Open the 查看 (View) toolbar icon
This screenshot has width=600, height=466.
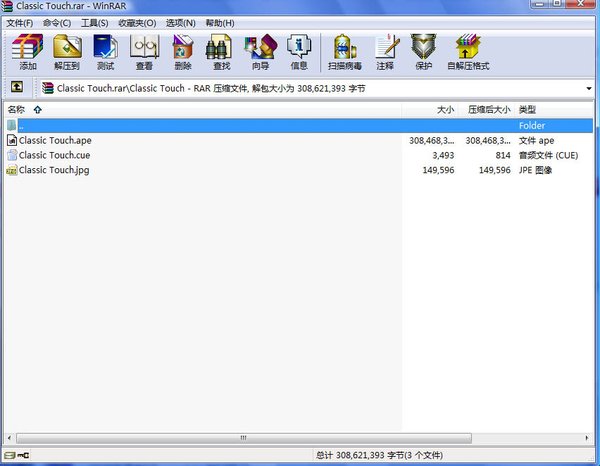tap(144, 52)
